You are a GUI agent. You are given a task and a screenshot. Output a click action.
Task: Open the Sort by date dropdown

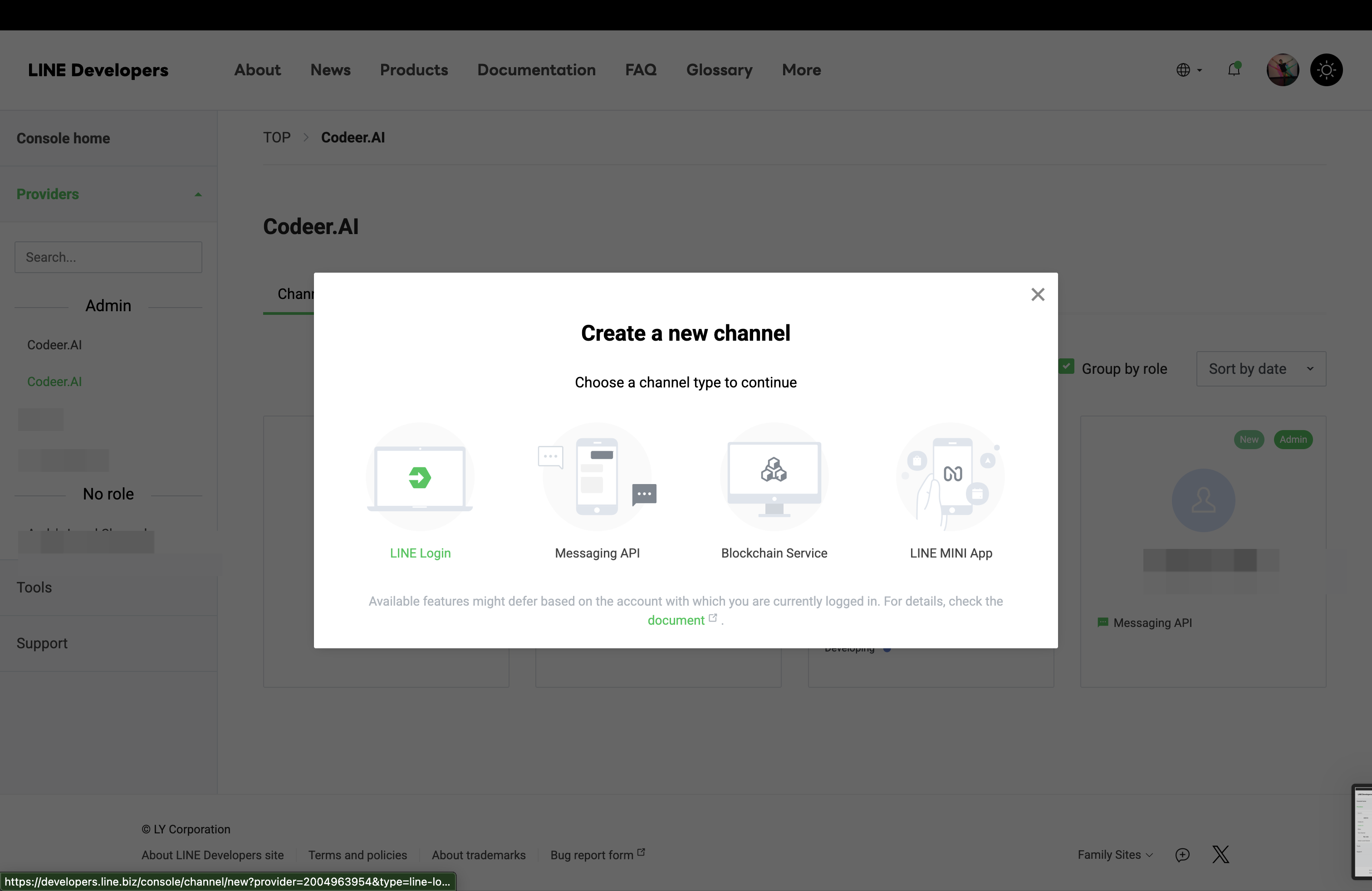(1261, 368)
